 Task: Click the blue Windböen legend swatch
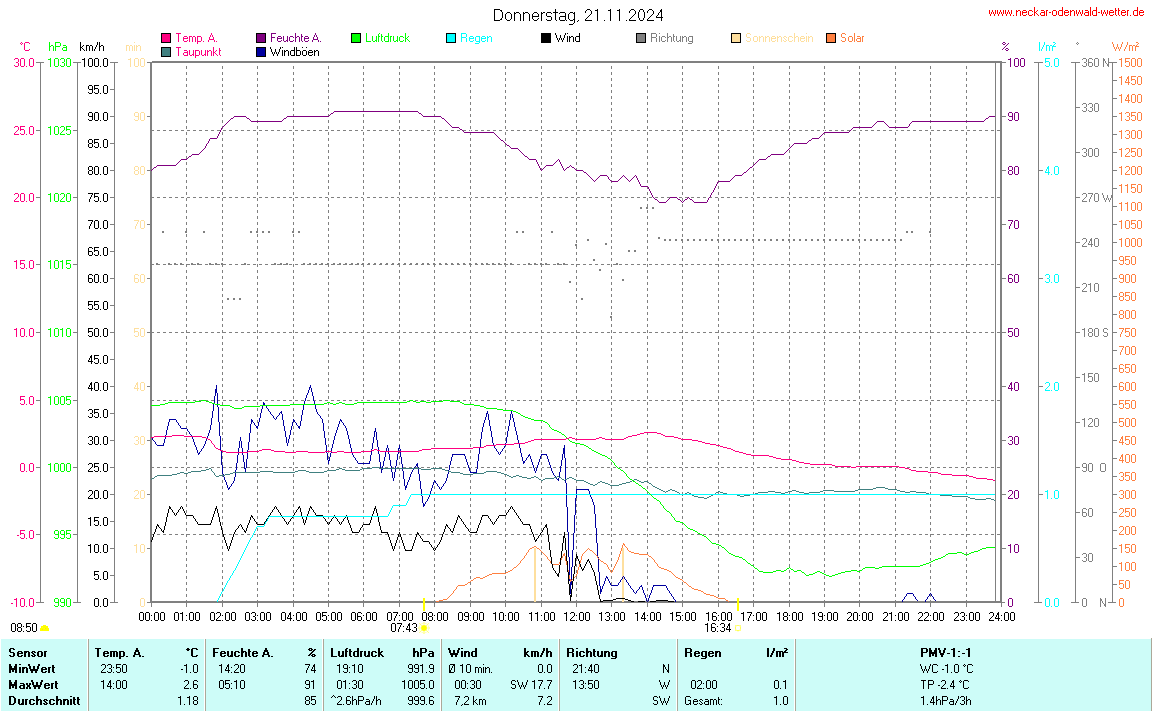coord(262,52)
